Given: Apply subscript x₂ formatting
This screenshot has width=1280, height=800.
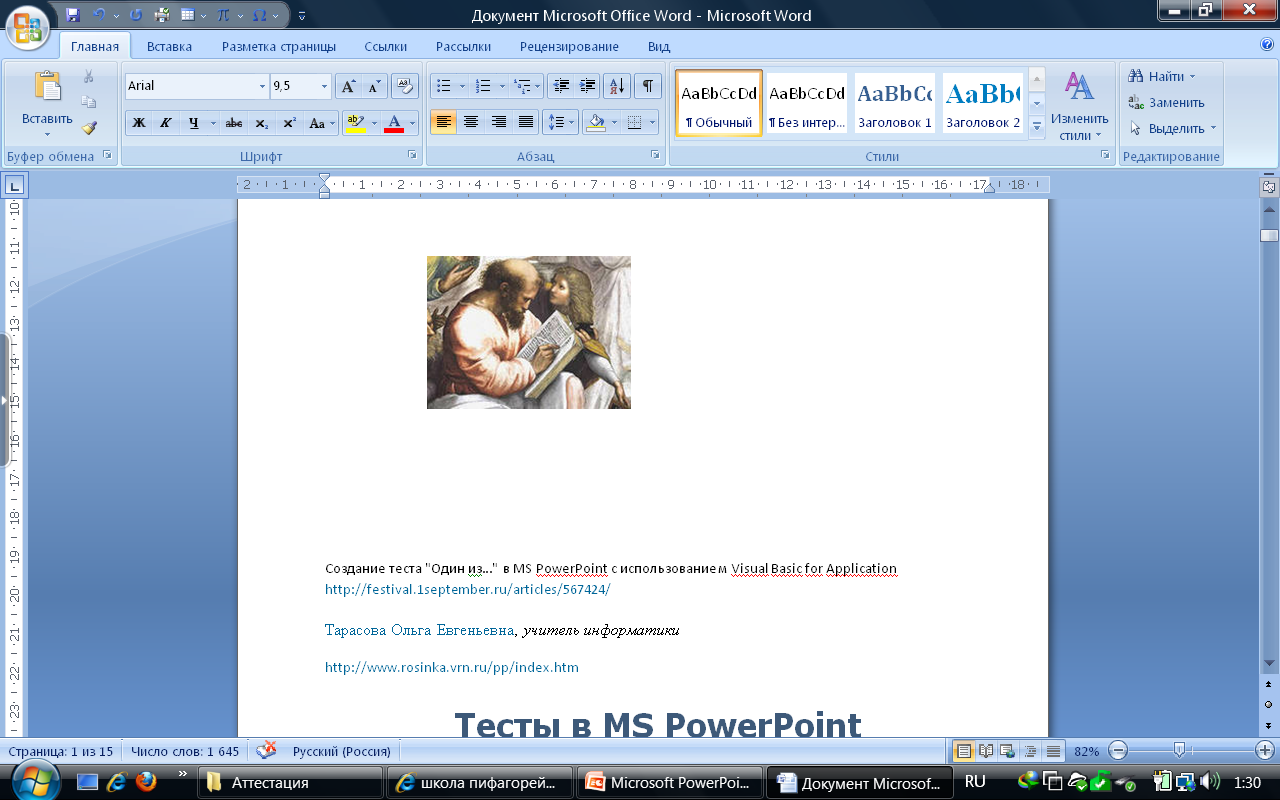Looking at the screenshot, I should click(x=261, y=123).
